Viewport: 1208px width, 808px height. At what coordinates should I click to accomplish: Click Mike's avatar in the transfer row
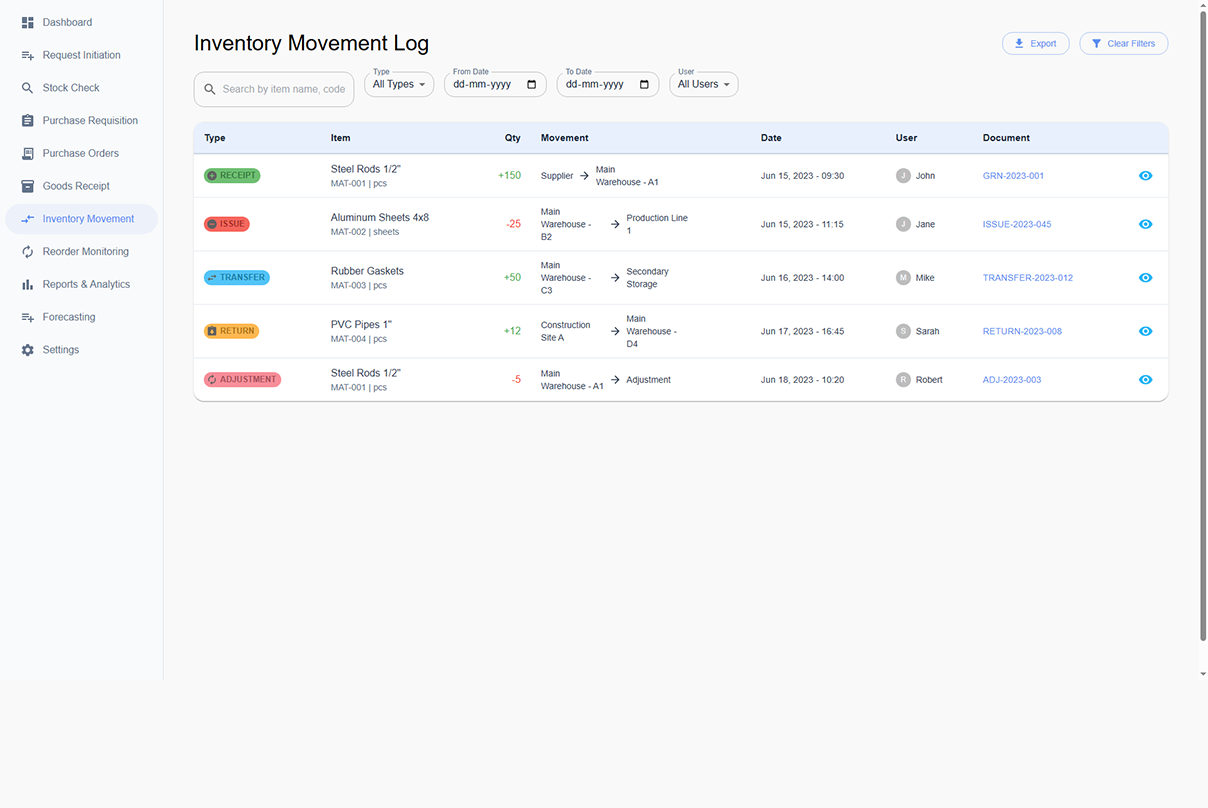(903, 278)
